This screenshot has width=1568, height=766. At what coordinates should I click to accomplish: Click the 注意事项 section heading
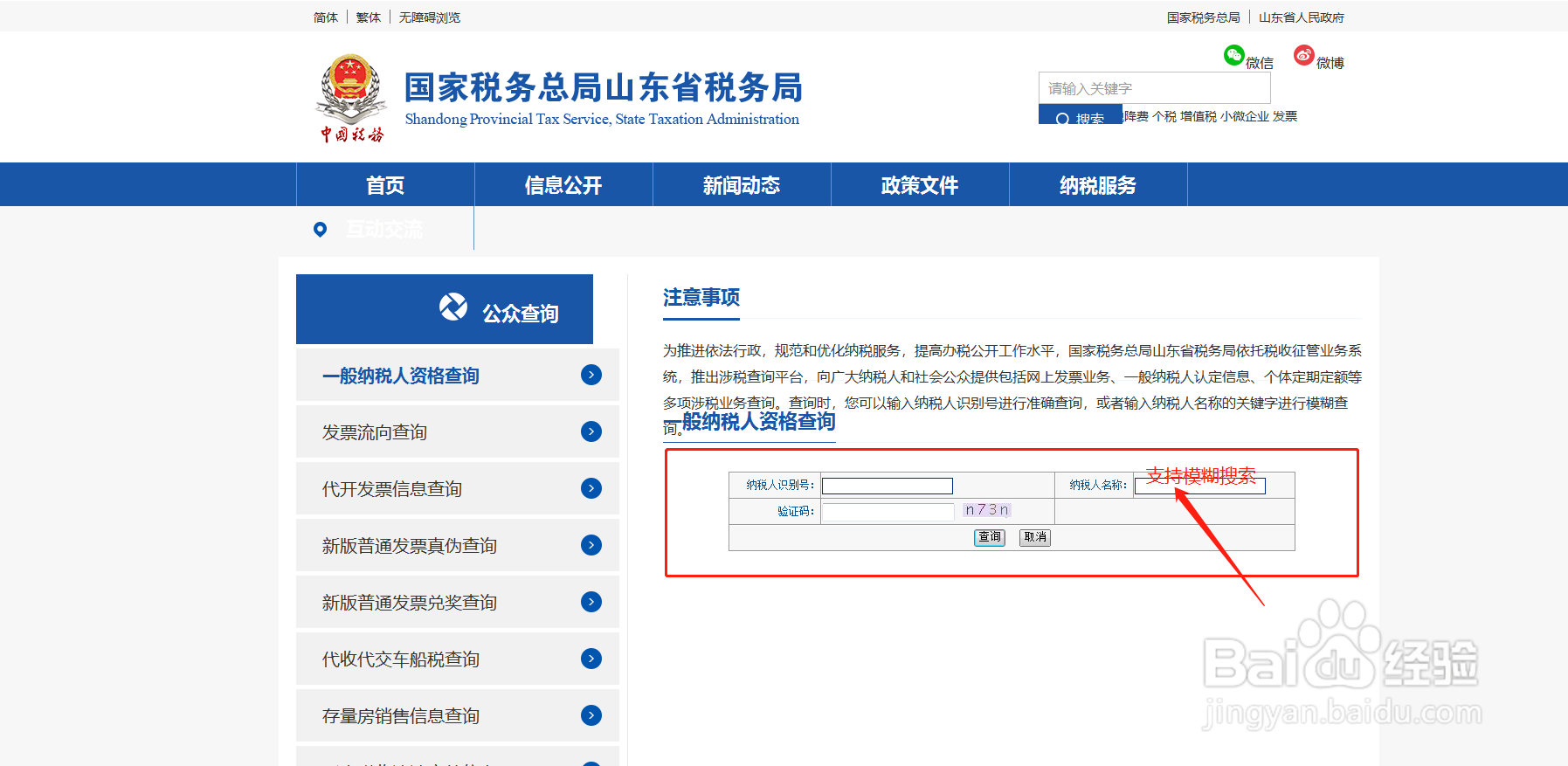click(x=701, y=297)
